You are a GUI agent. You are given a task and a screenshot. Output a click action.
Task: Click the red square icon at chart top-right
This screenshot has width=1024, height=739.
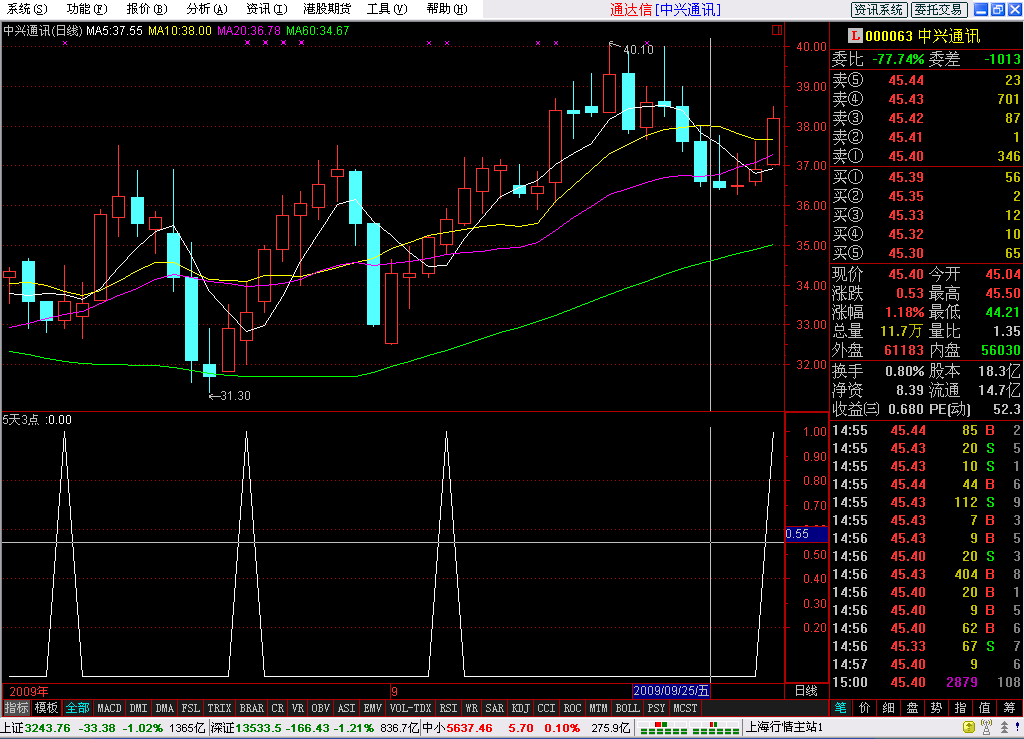777,30
